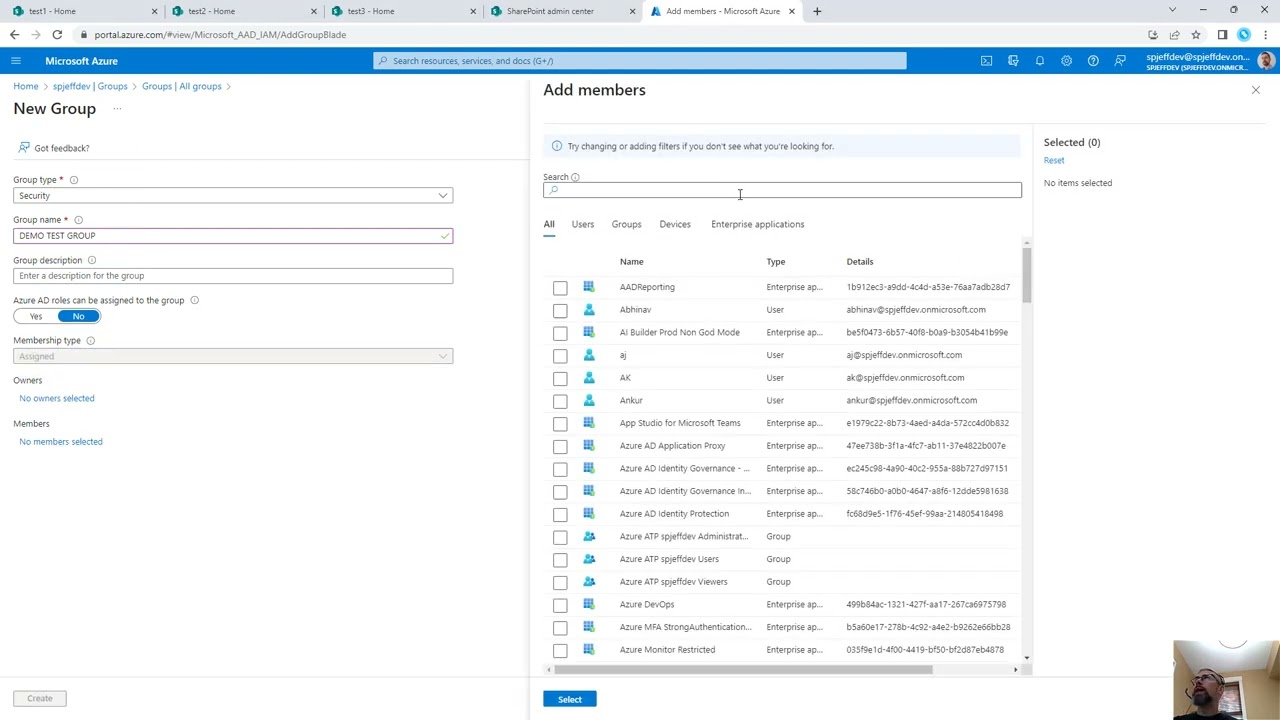Go to spjeffdev | Groups breadcrumb
This screenshot has height=720, width=1280.
point(90,86)
